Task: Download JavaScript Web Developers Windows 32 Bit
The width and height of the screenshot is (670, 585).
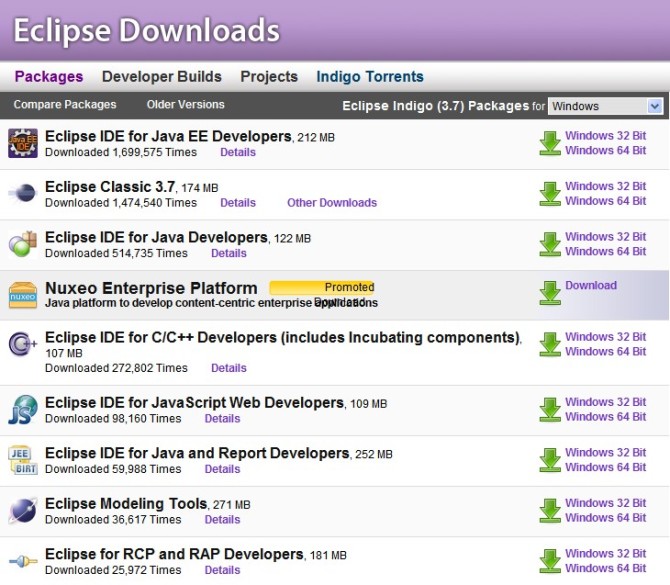Action: [x=605, y=402]
